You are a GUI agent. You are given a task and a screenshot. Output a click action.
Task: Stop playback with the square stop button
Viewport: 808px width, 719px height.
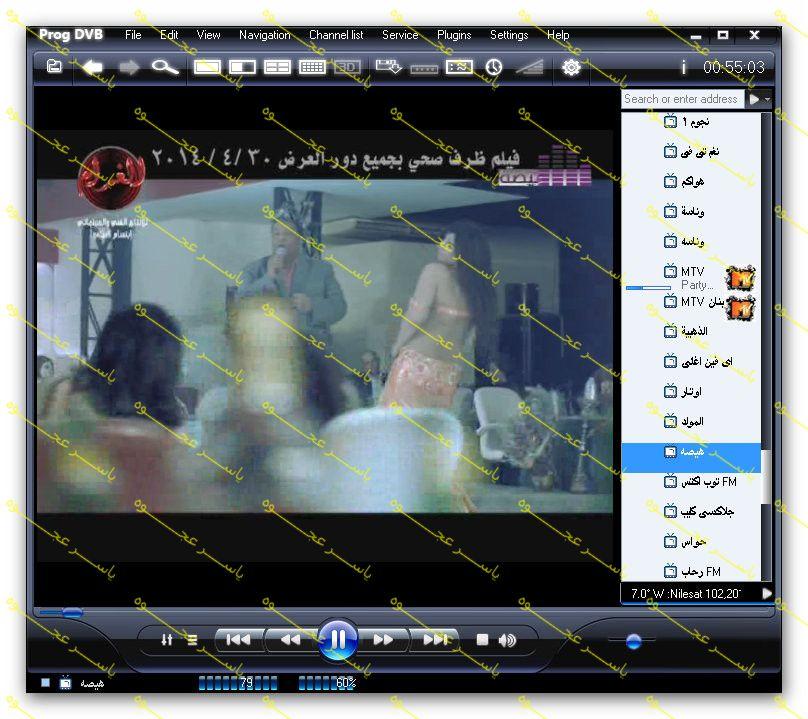(x=482, y=640)
